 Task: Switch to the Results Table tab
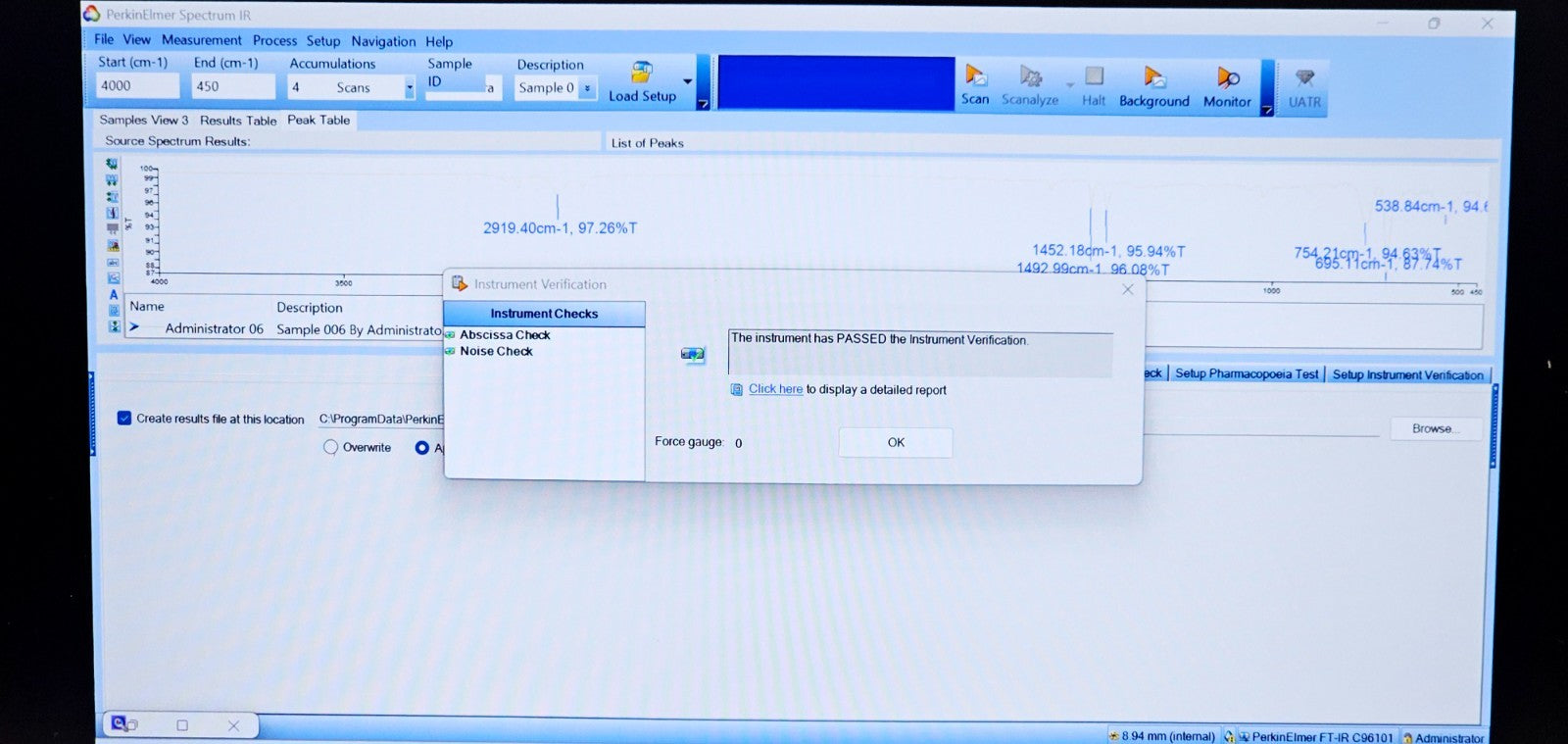(238, 121)
